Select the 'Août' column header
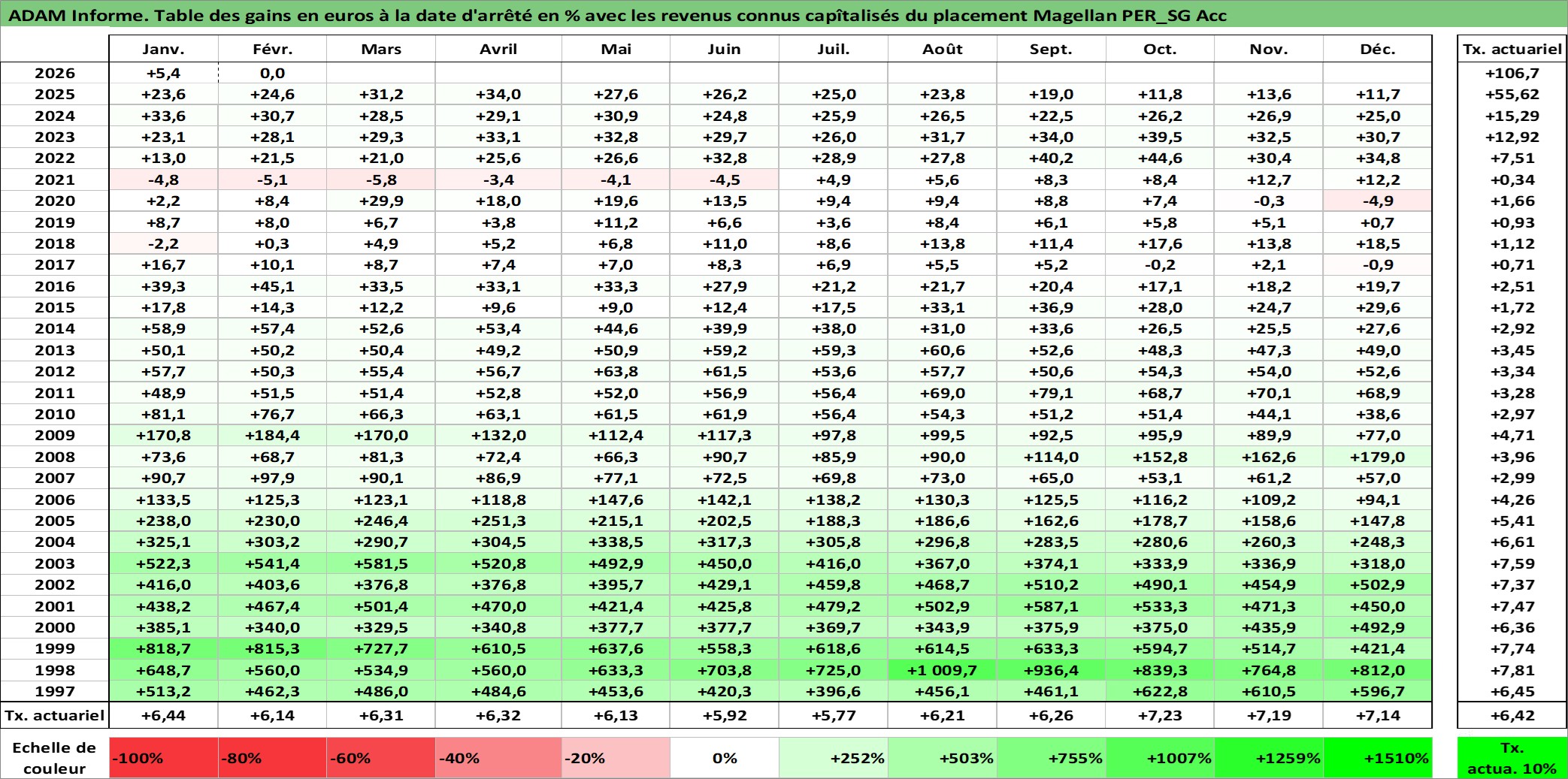Image resolution: width=1568 pixels, height=779 pixels. (x=942, y=50)
